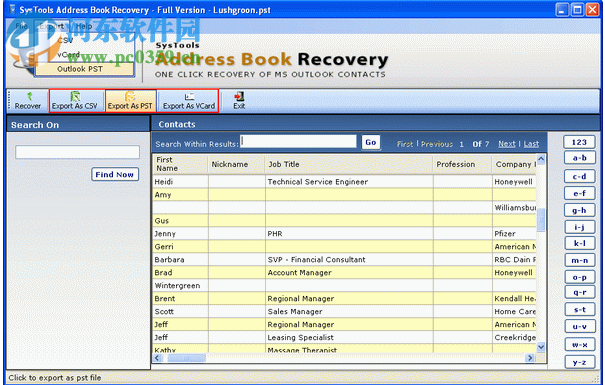Select the Gus contact row
The width and height of the screenshot is (605, 385).
pyautogui.click(x=345, y=221)
